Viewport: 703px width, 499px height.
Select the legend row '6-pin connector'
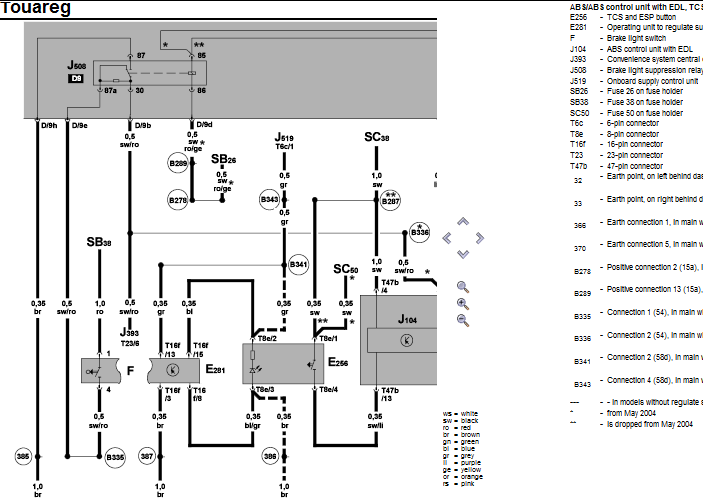tap(614, 123)
